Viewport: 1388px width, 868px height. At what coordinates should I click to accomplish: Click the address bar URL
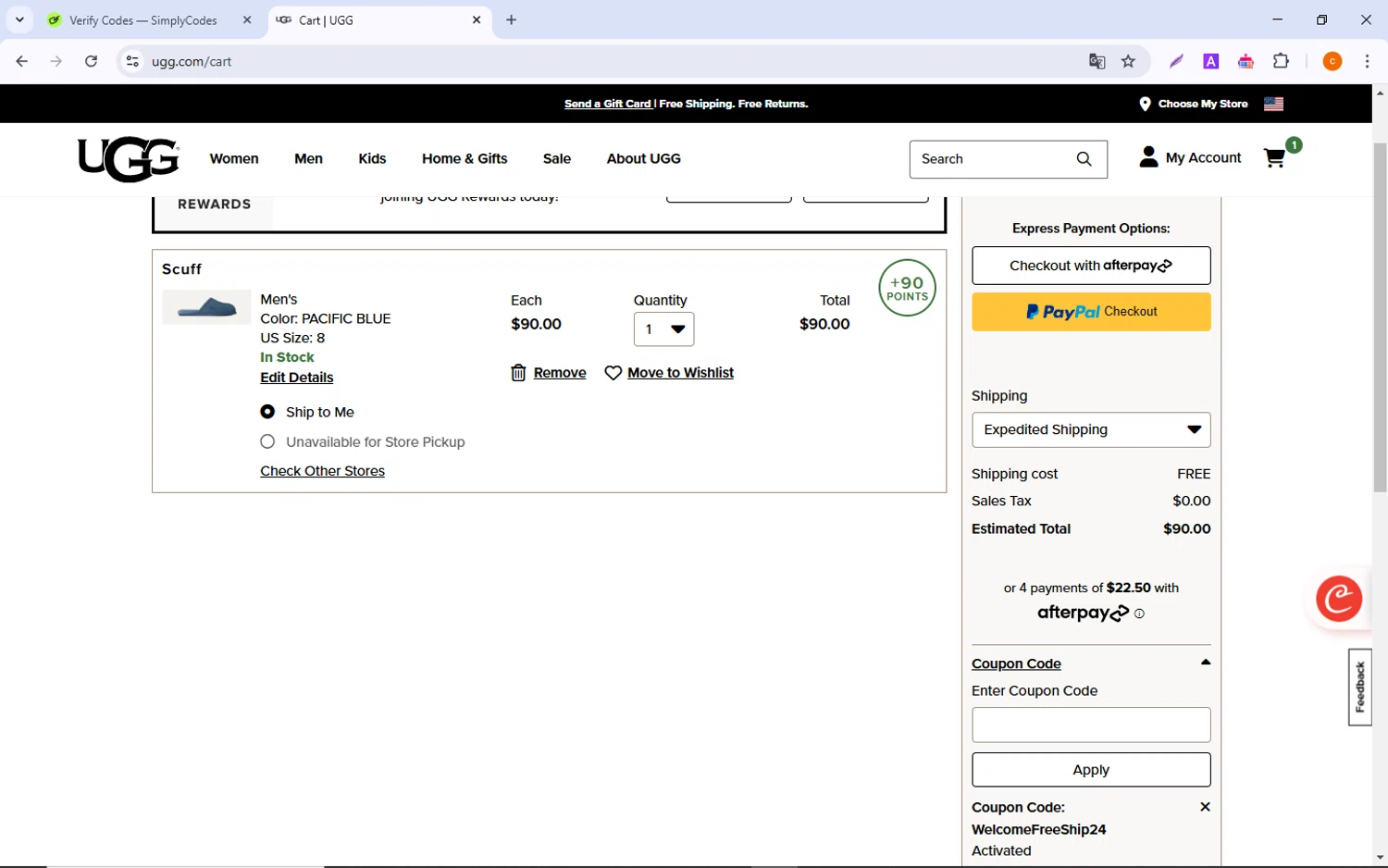pyautogui.click(x=192, y=61)
